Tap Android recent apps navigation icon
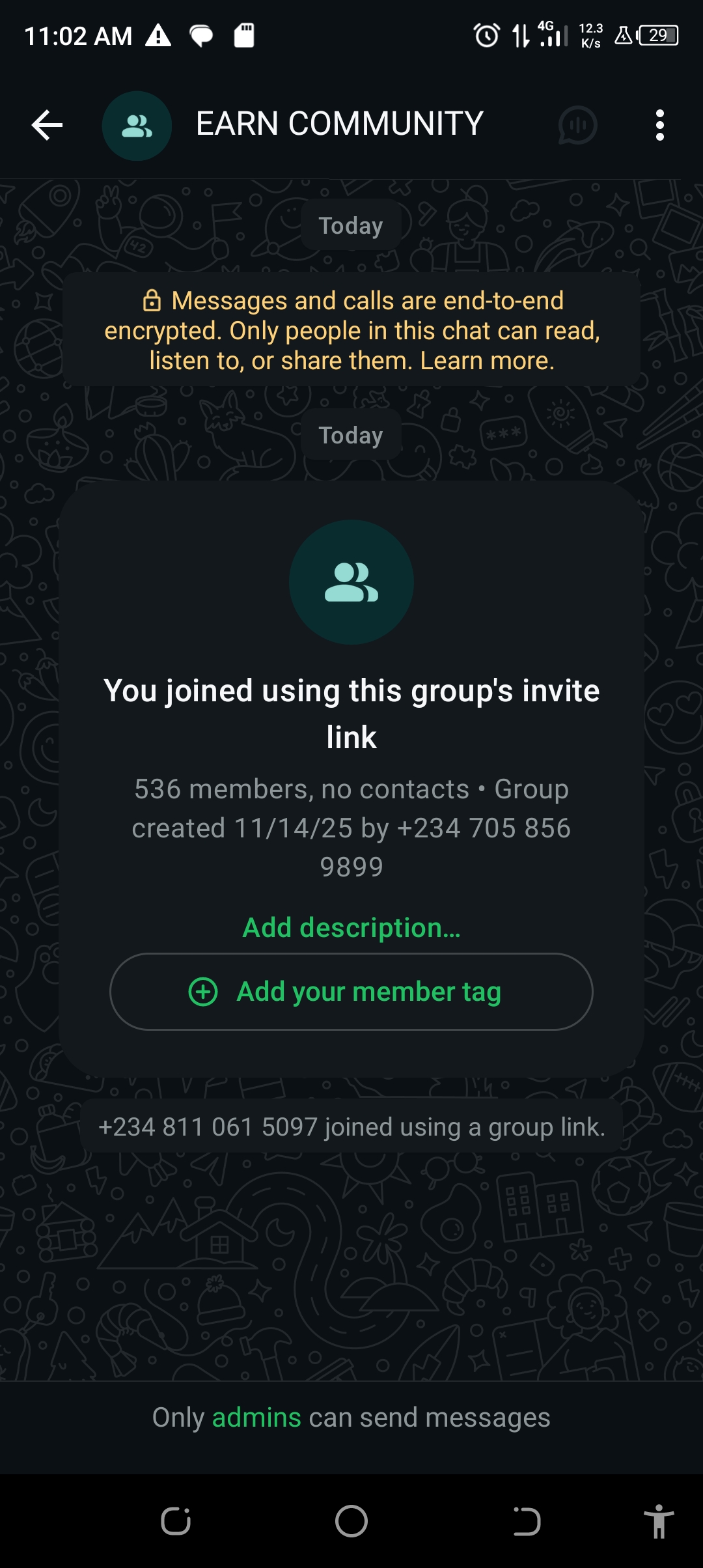Screen dimensions: 703x1568 tap(176, 1522)
